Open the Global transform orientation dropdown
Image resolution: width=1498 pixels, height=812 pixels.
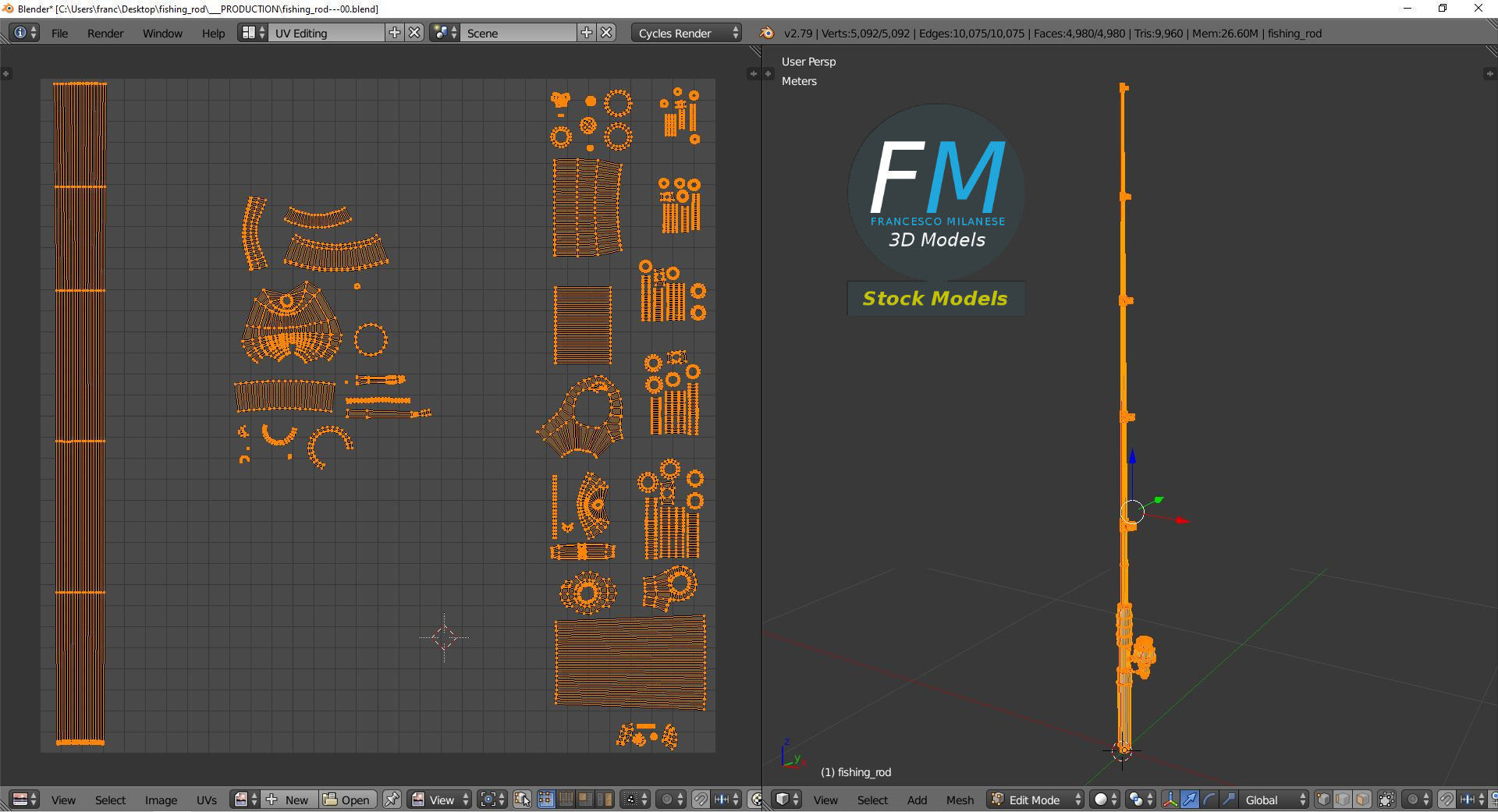1274,800
